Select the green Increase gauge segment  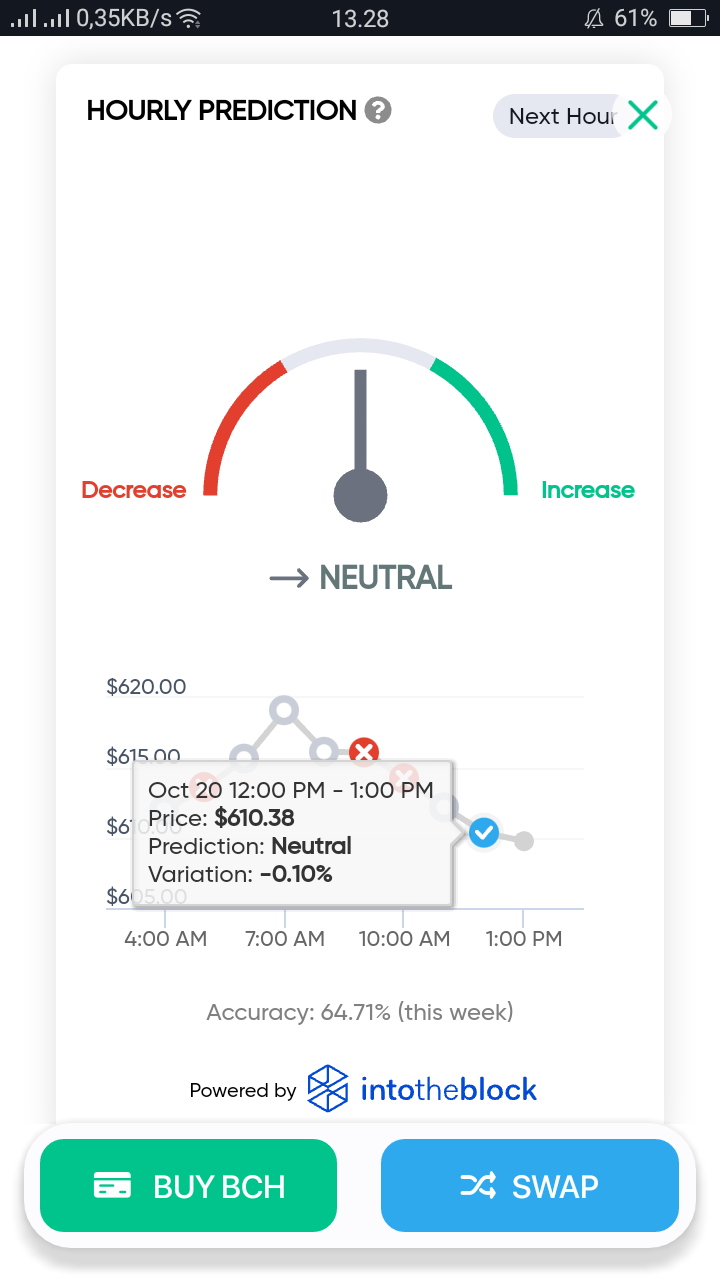(481, 422)
